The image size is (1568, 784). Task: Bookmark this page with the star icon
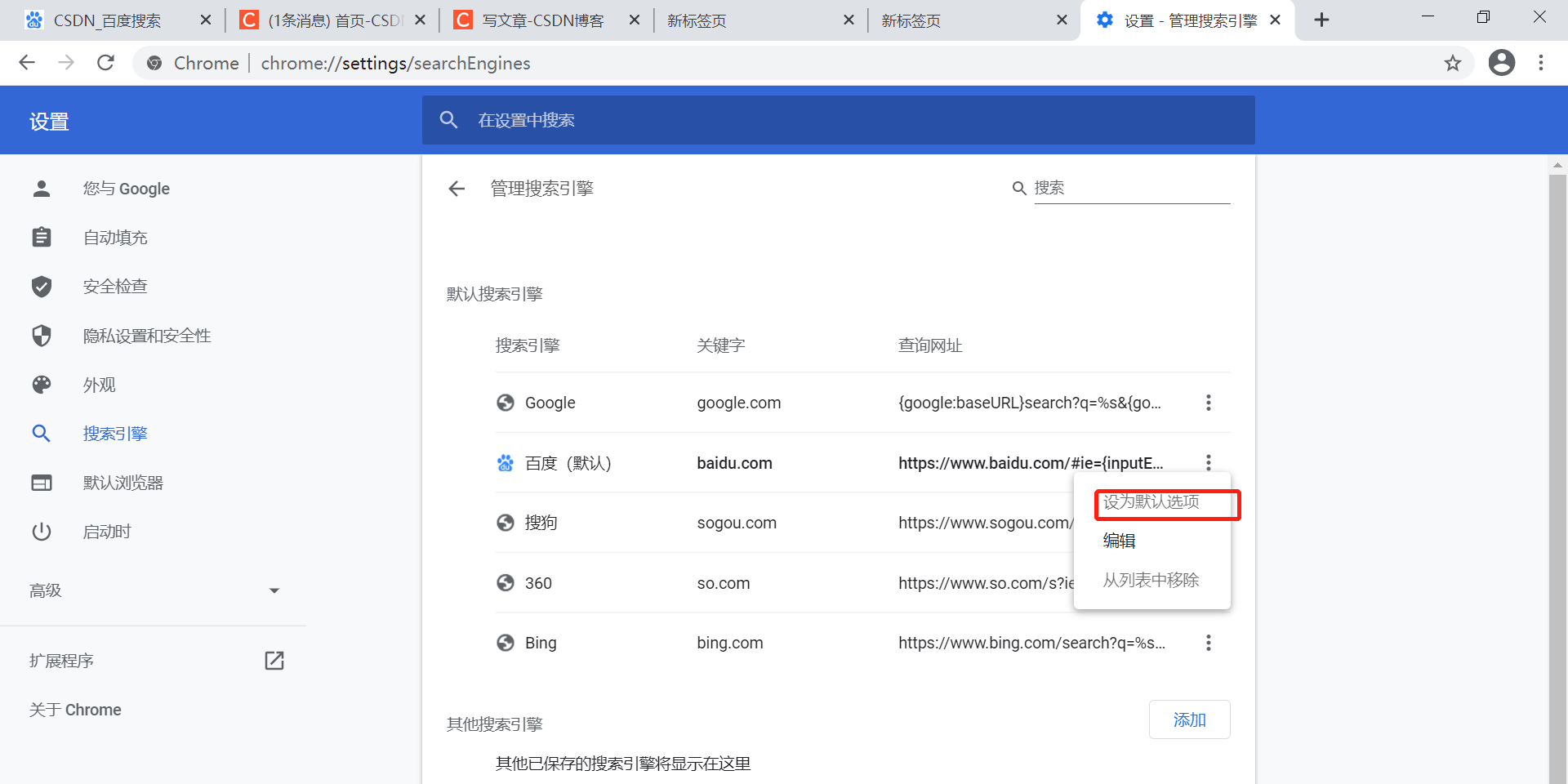[x=1453, y=63]
